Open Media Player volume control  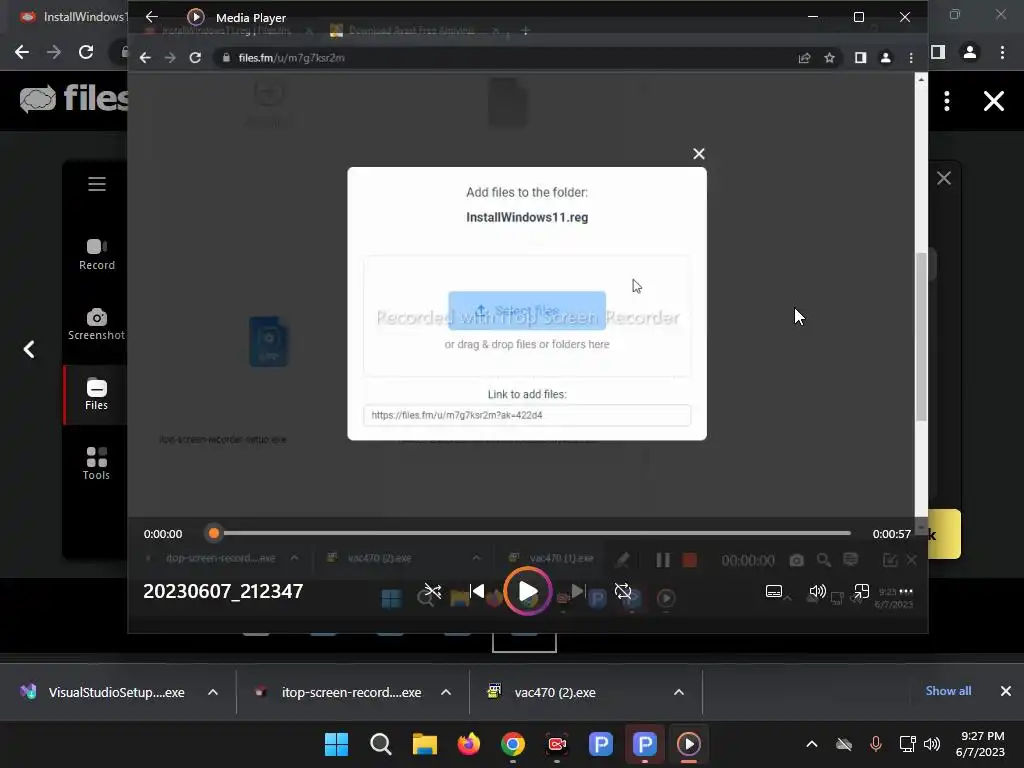817,592
